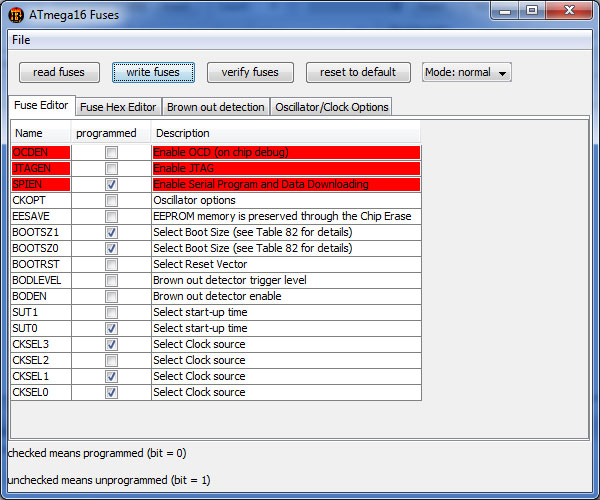Select the JTAGEN name cell
The height and width of the screenshot is (500, 600).
(41, 169)
